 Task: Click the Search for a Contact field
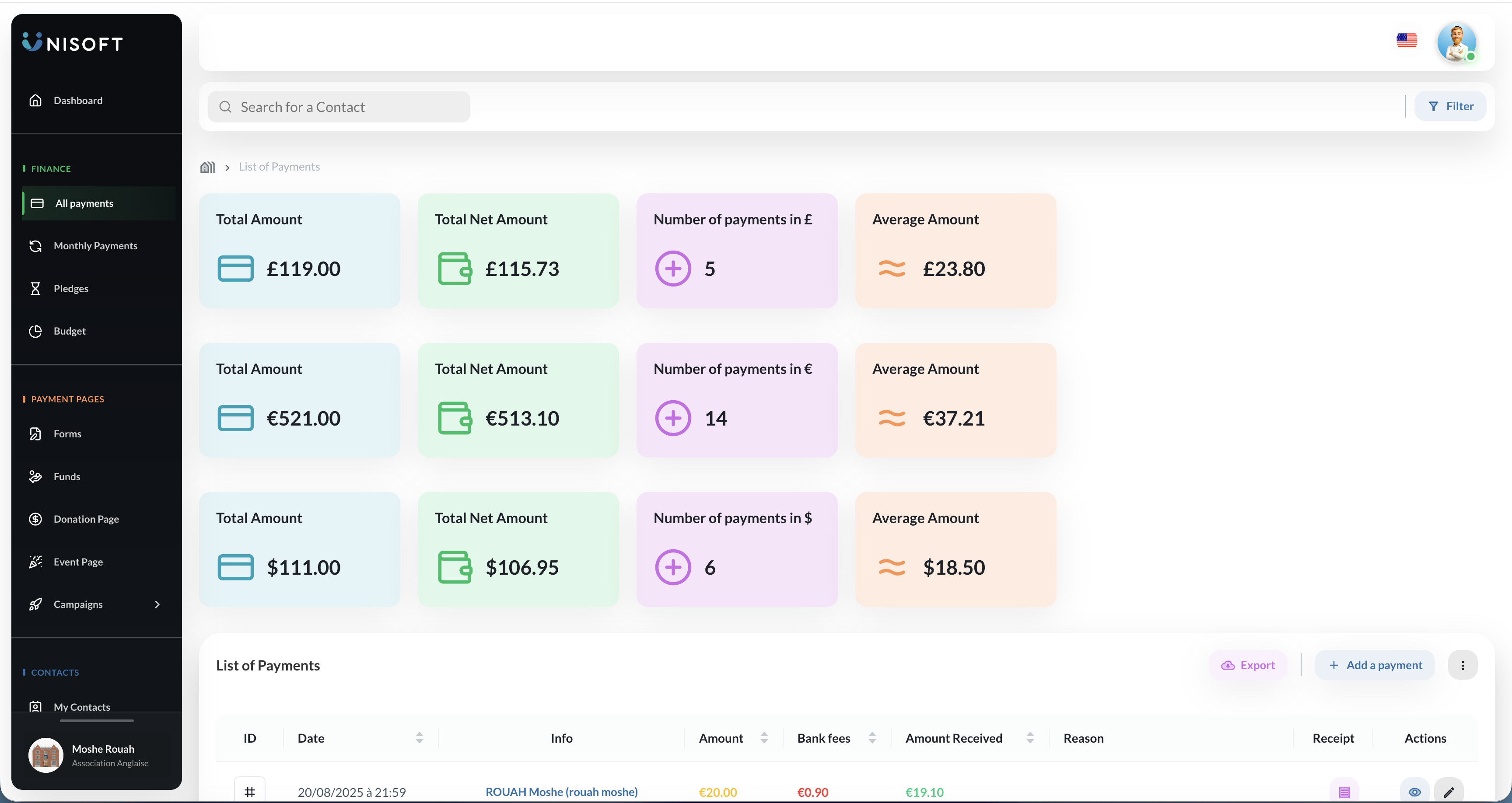click(x=339, y=107)
